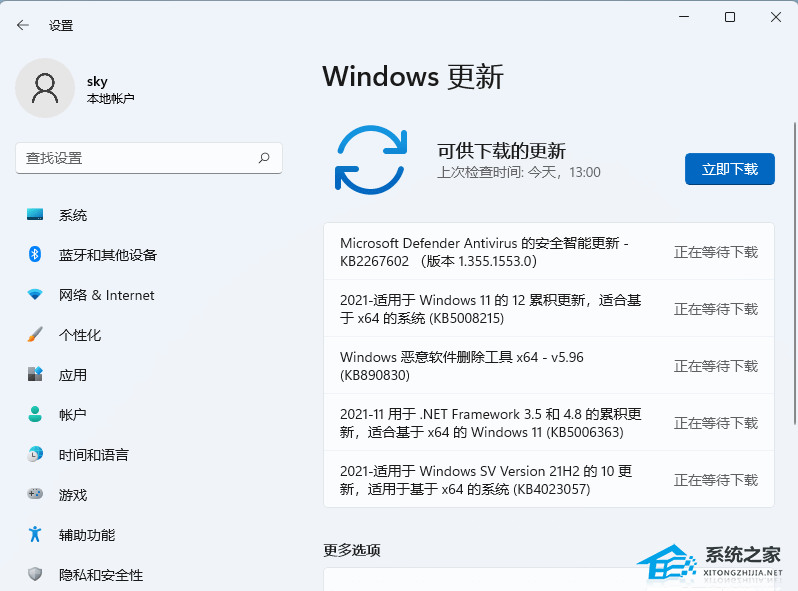The image size is (798, 591).
Task: Select the Microsoft Defender Antivirus KB2267602 update
Action: point(549,251)
